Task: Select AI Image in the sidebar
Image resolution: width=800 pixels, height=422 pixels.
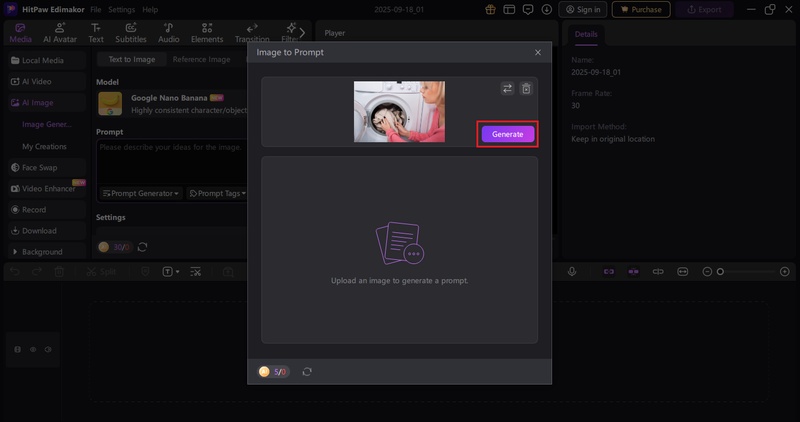Action: [47, 103]
